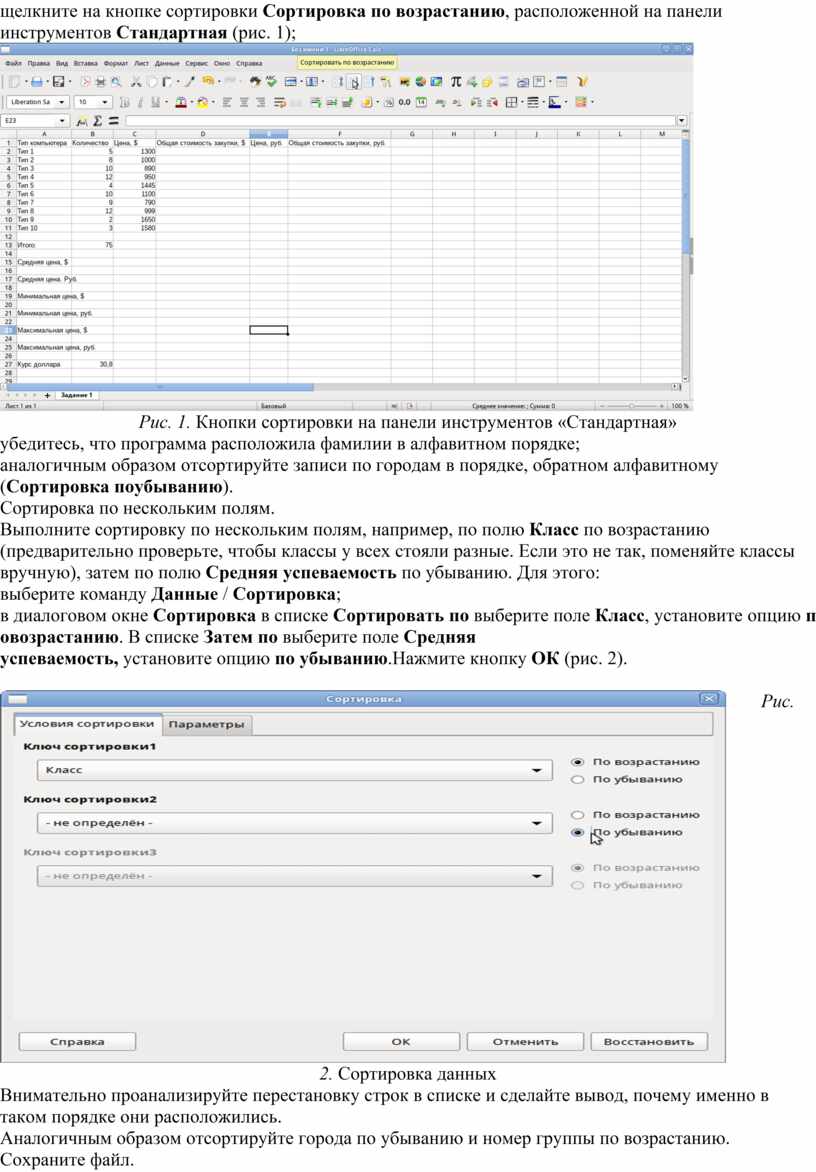The height and width of the screenshot is (1172, 816).
Task: Click the Print icon in the Calc toolbar
Action: 101,81
